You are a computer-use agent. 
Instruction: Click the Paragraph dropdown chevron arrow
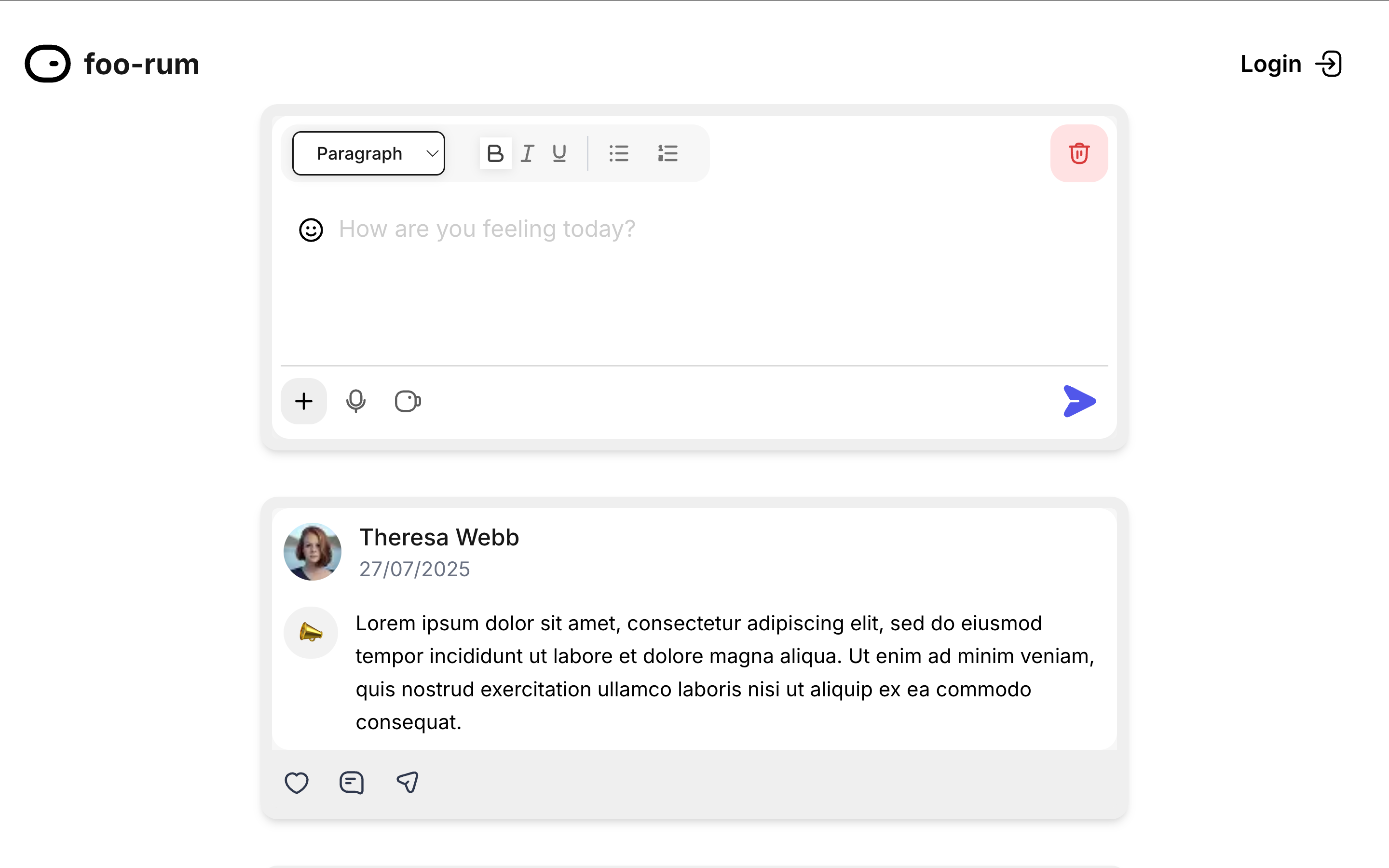[x=432, y=153]
